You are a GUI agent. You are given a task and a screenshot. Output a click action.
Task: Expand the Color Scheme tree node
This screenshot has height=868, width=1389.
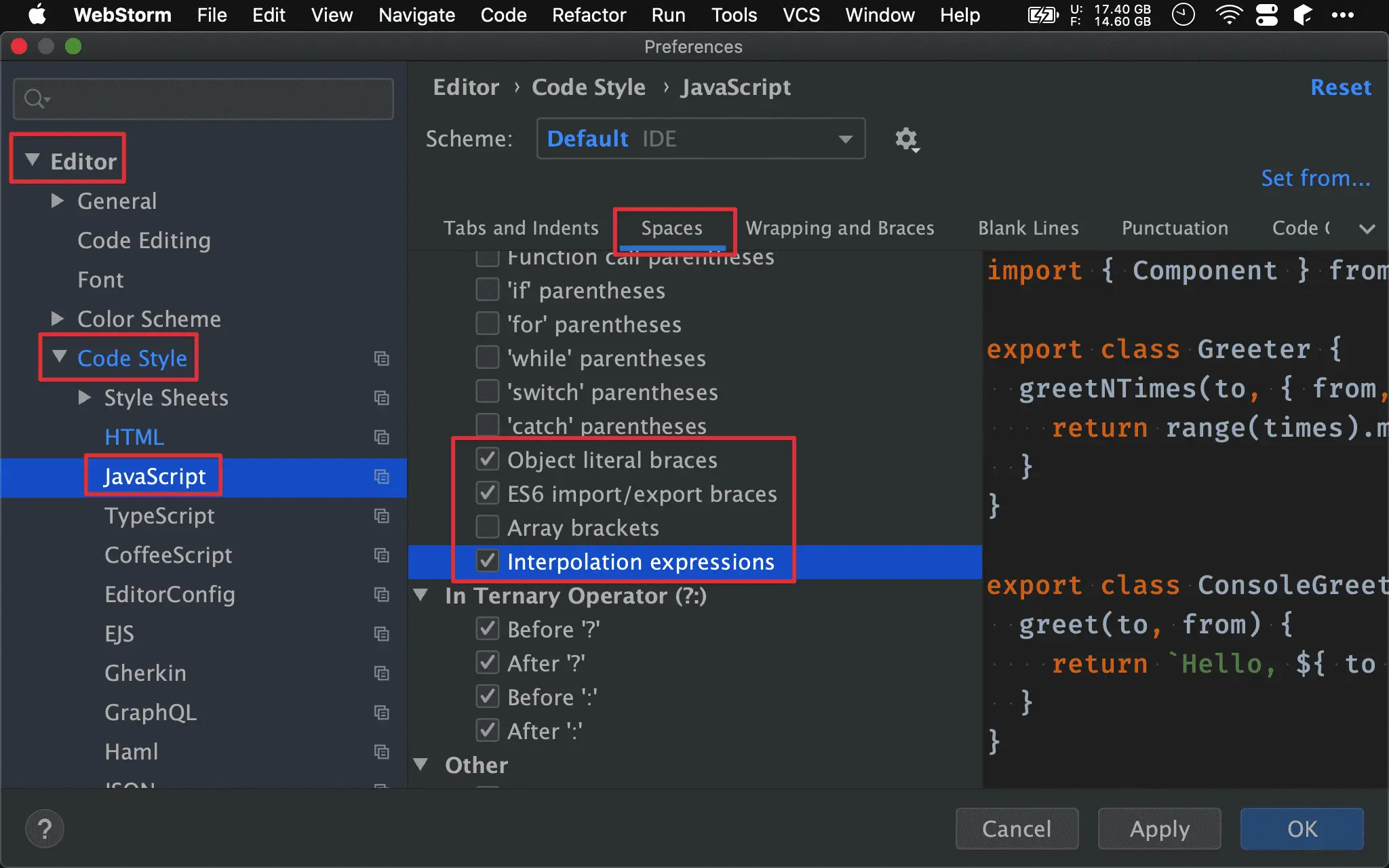pyautogui.click(x=58, y=319)
